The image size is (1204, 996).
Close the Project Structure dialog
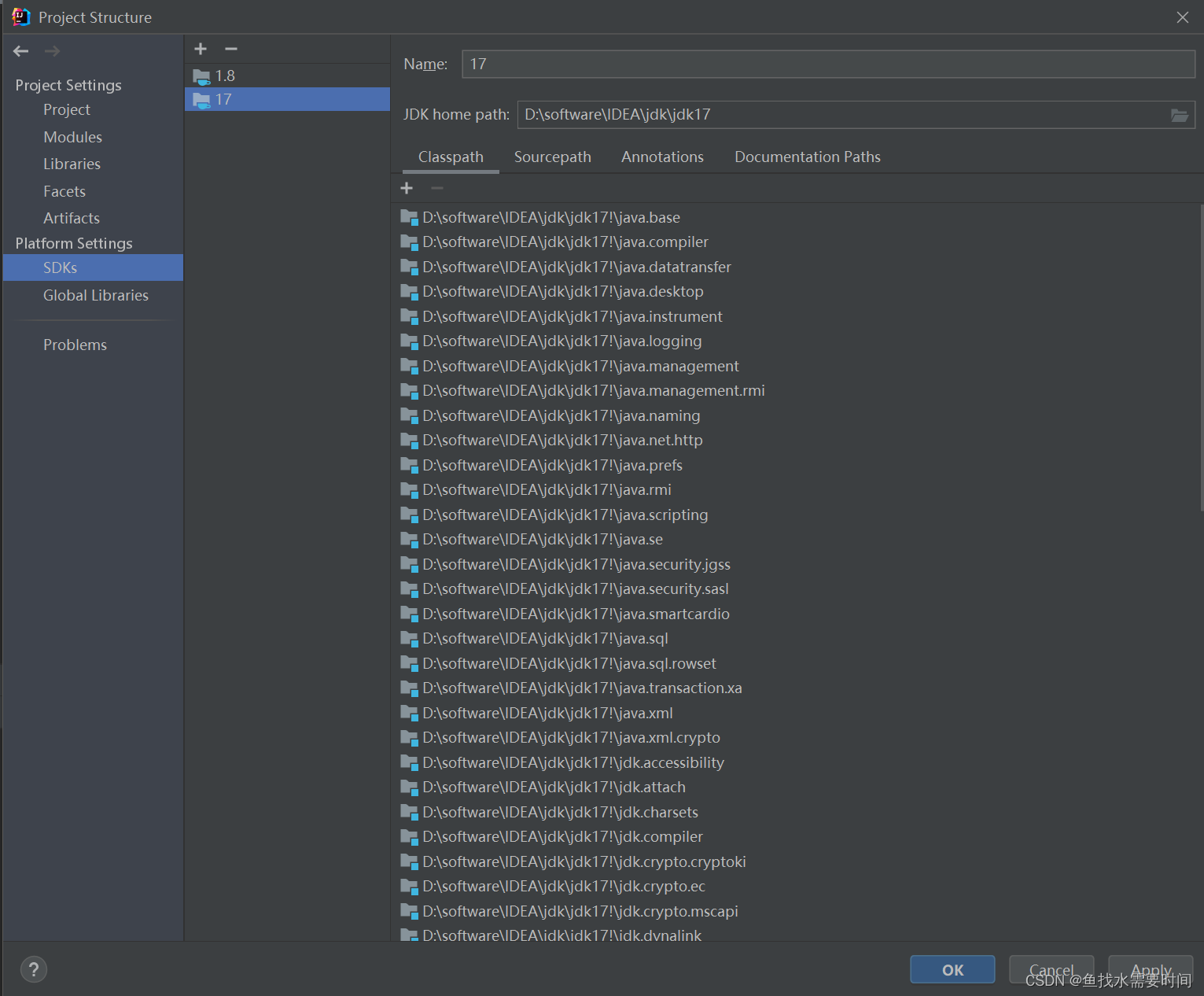[1182, 17]
